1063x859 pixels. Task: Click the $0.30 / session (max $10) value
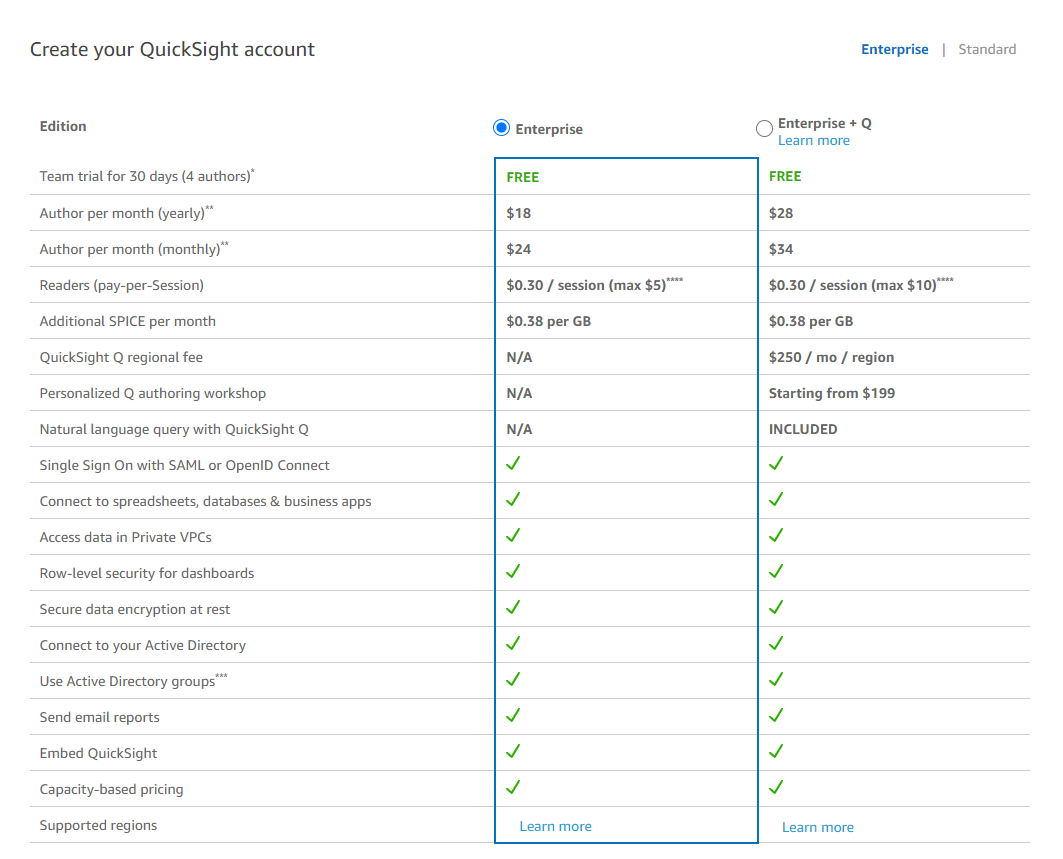pos(861,285)
